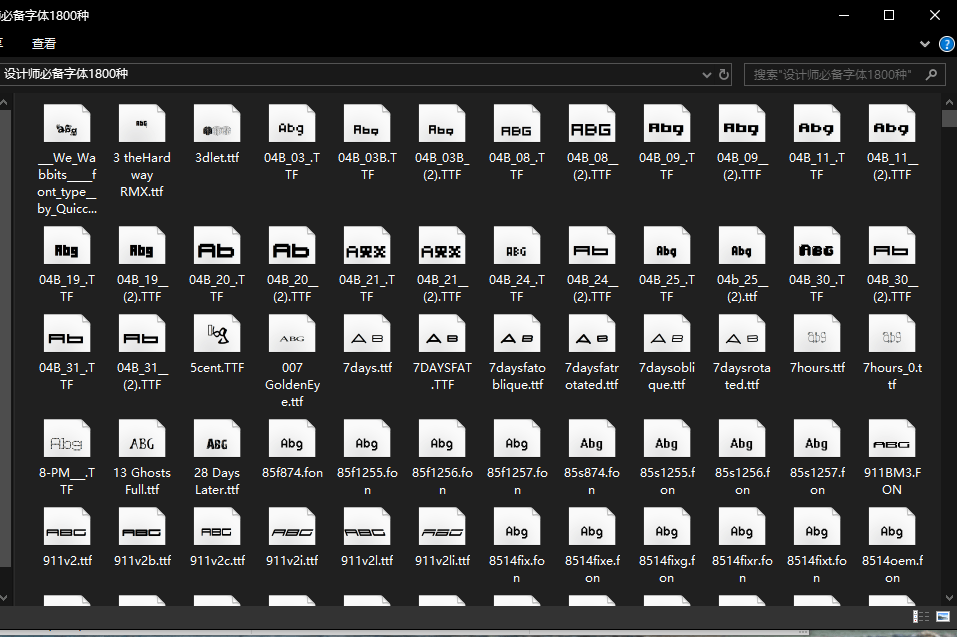
Task: Click the file list scrollbar up arrow
Action: coord(949,103)
